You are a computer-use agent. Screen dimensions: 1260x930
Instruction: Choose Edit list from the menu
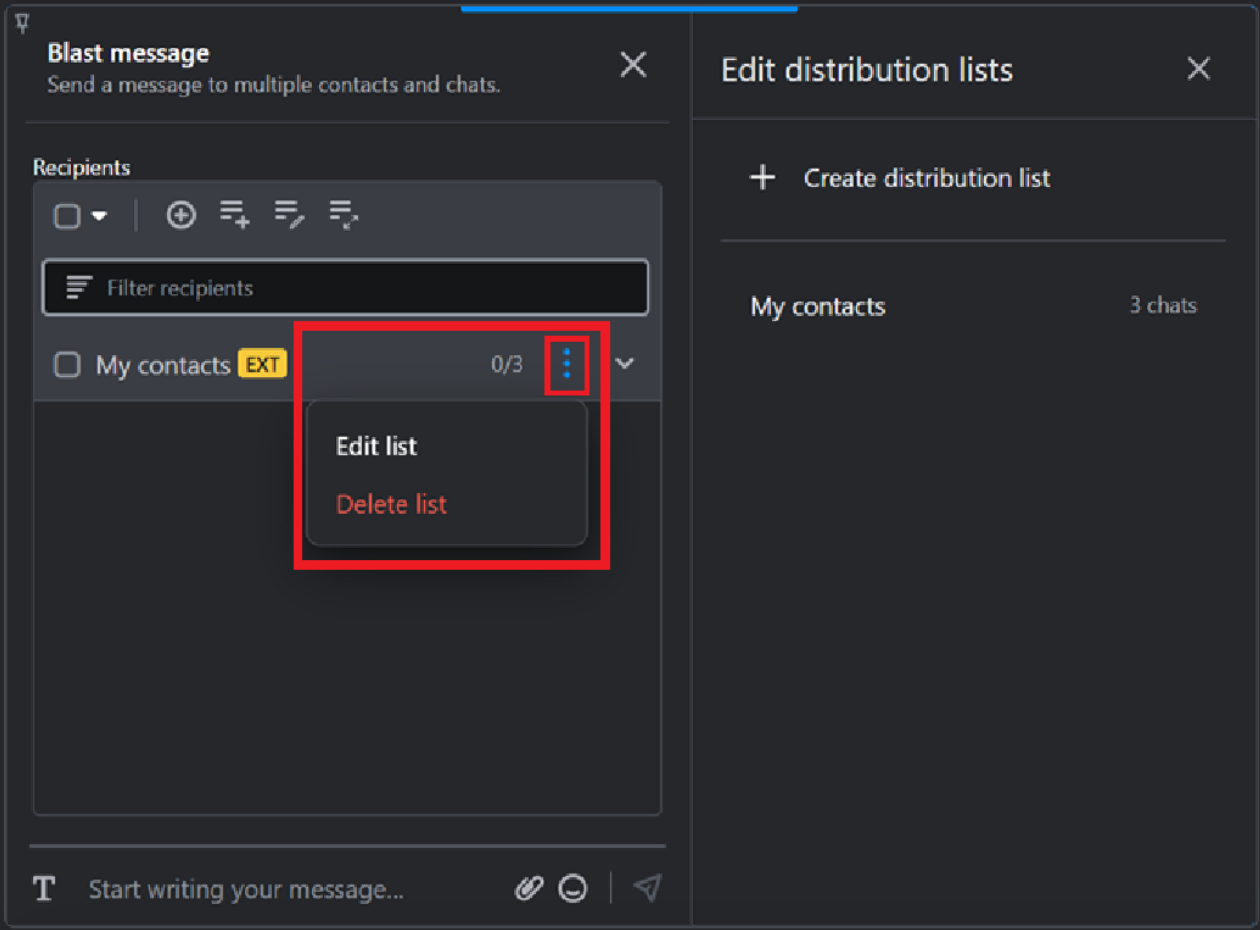377,446
